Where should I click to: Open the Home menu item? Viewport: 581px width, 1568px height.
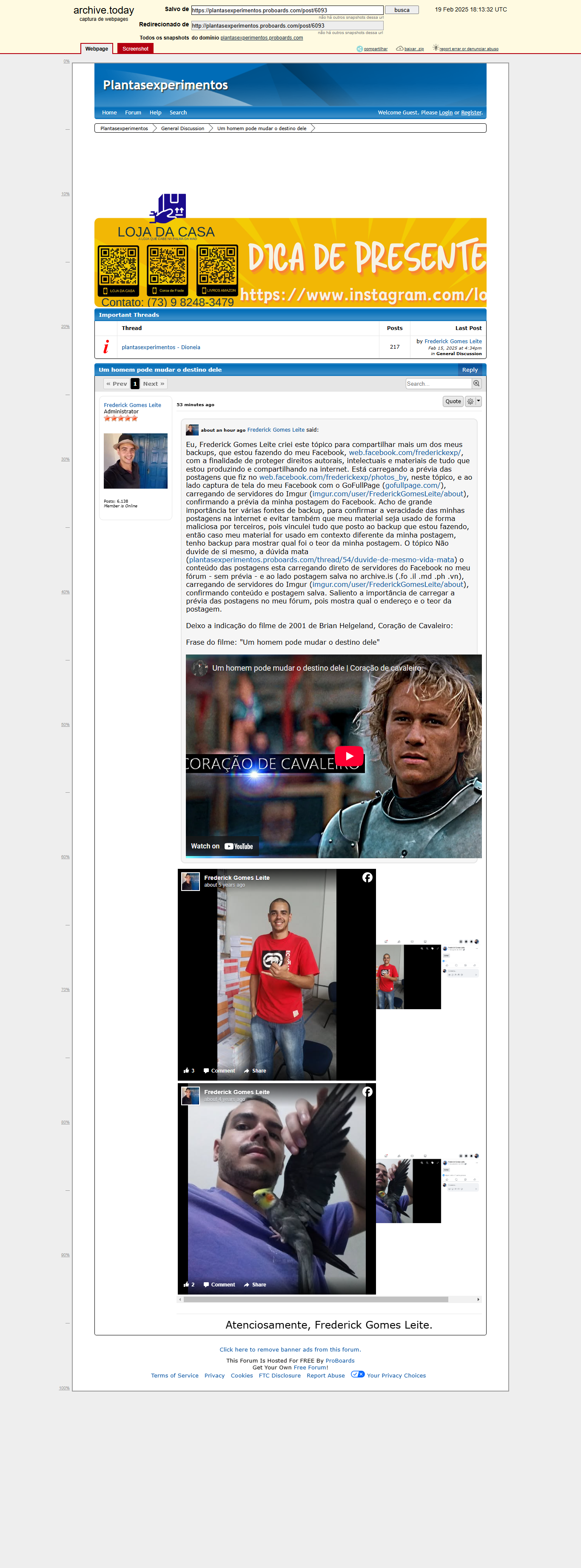pyautogui.click(x=110, y=113)
